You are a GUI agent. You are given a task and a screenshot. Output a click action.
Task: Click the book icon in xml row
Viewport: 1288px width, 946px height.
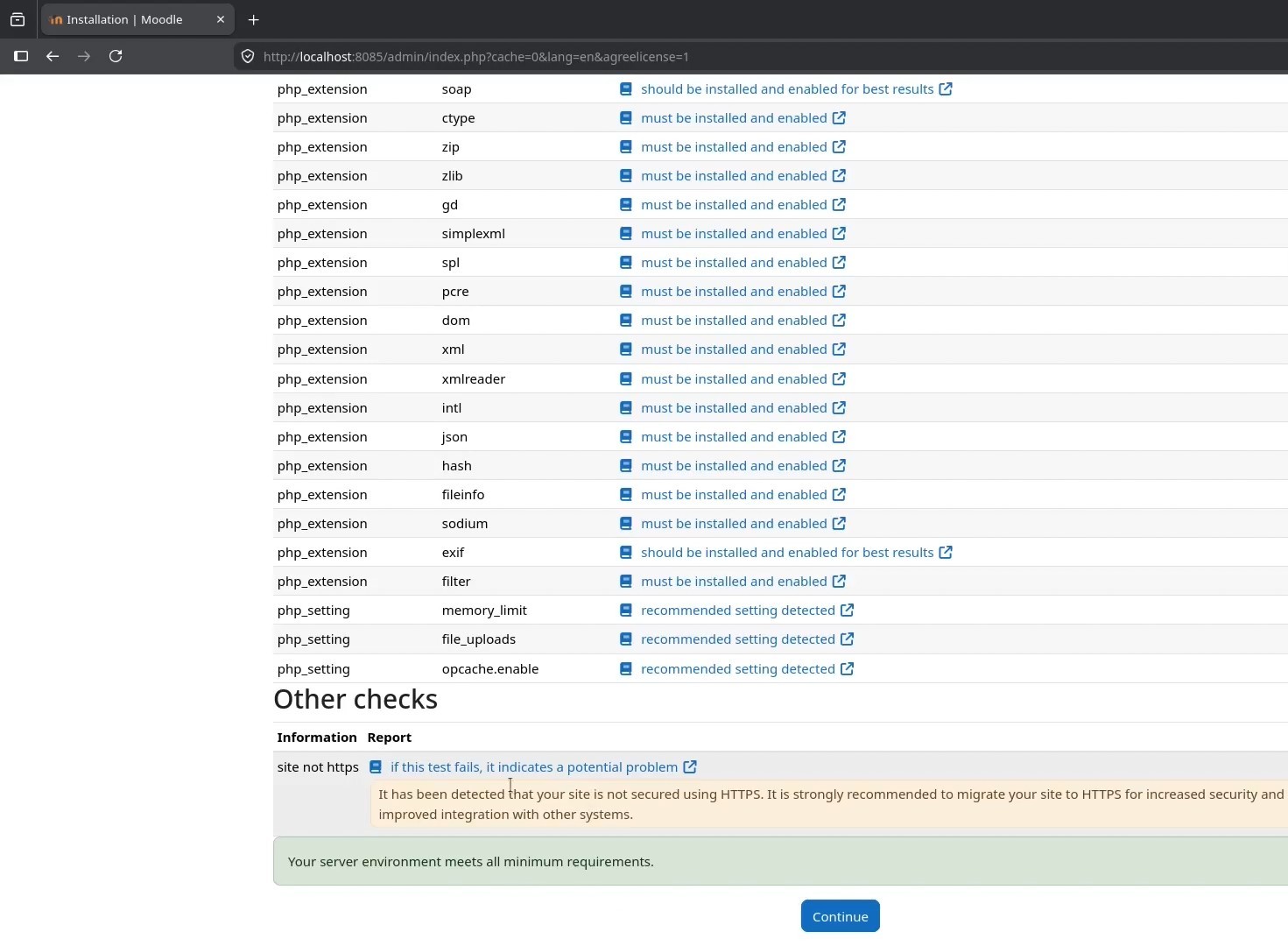click(x=626, y=349)
